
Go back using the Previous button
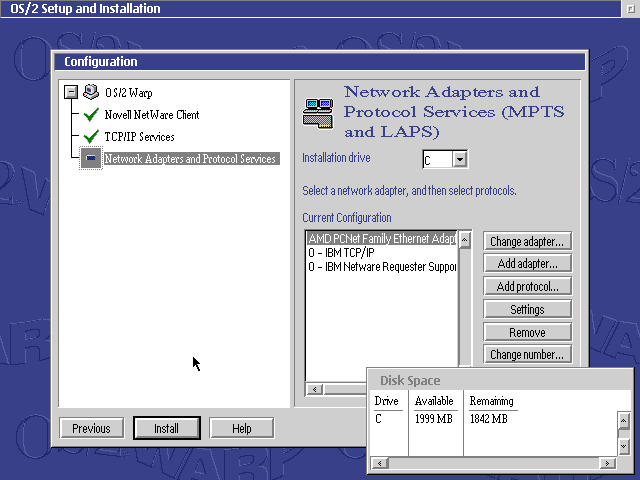(x=91, y=428)
